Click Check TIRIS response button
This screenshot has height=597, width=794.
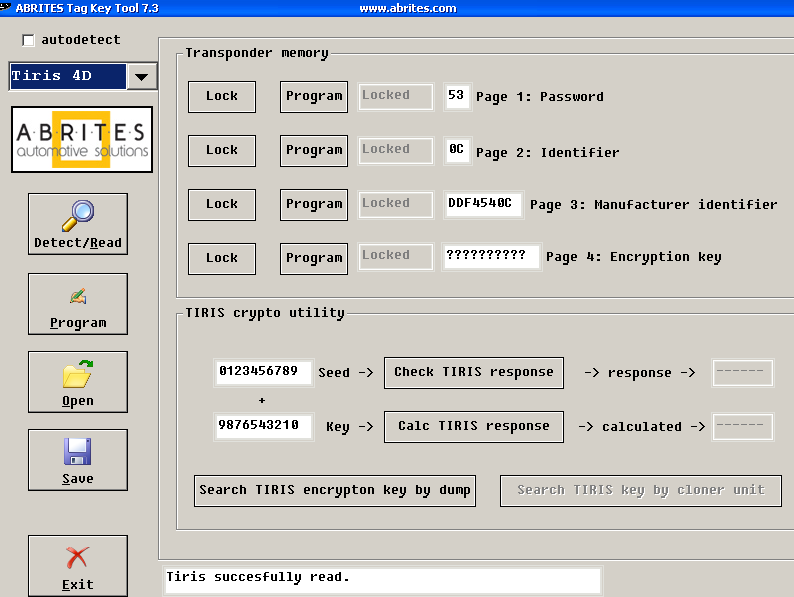point(474,373)
